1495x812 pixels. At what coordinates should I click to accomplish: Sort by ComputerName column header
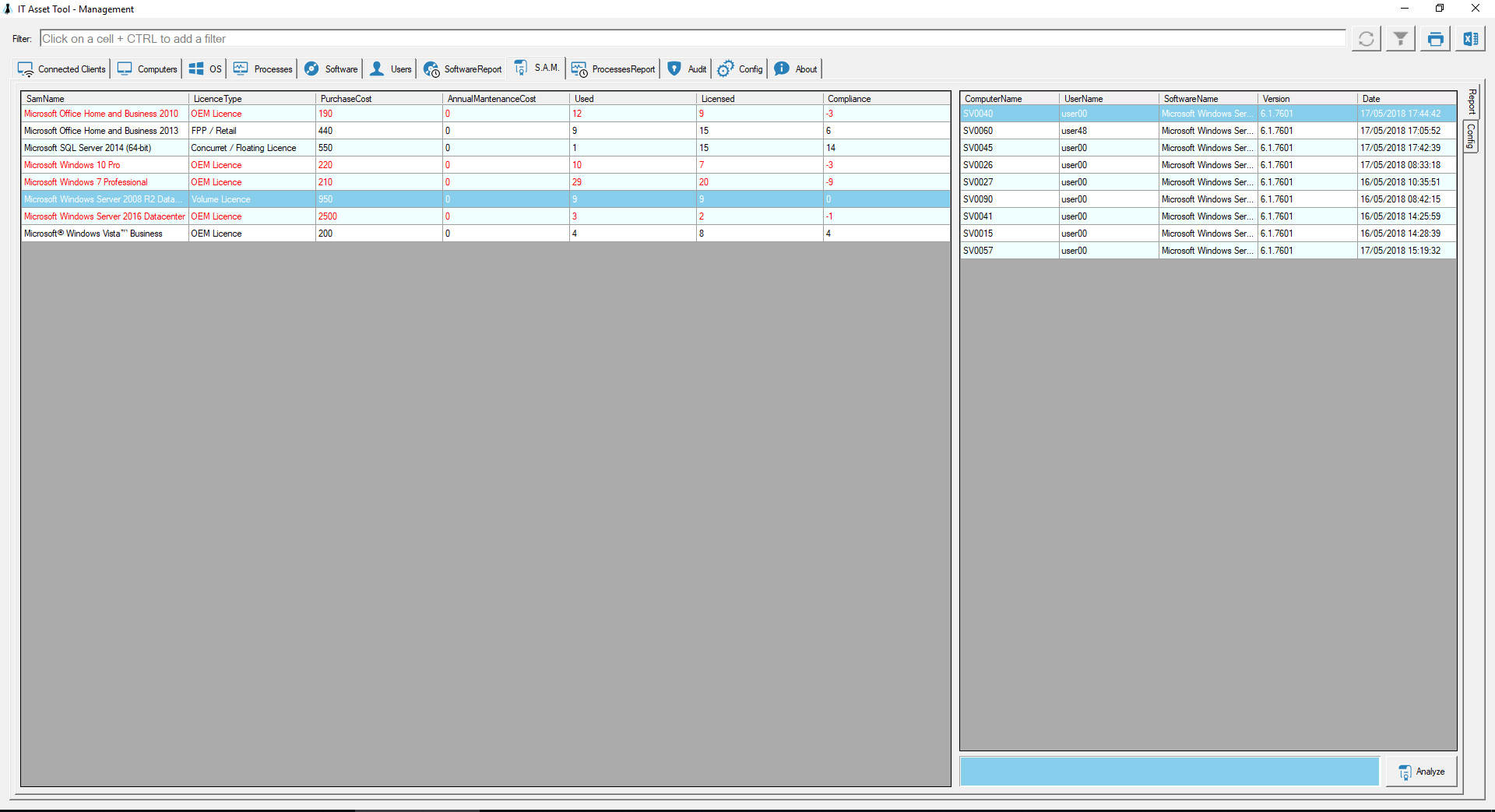1010,99
